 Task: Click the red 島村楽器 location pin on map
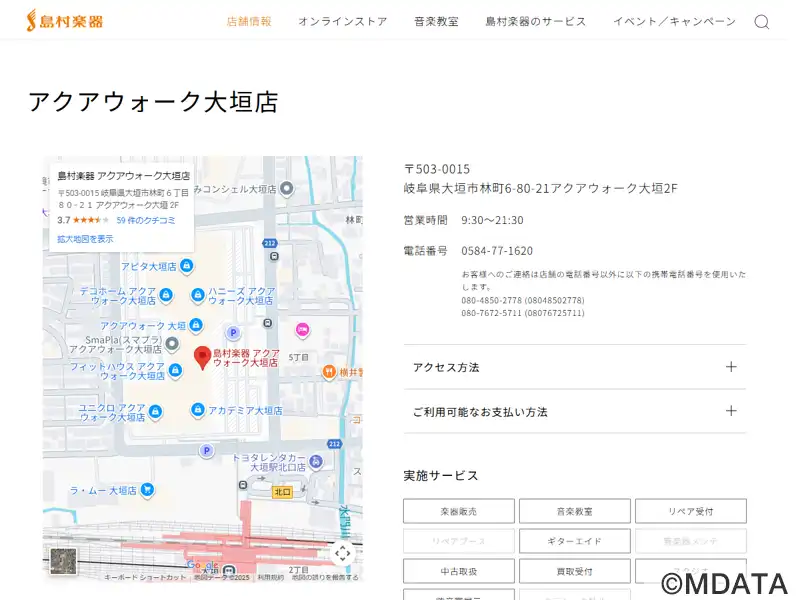point(201,357)
